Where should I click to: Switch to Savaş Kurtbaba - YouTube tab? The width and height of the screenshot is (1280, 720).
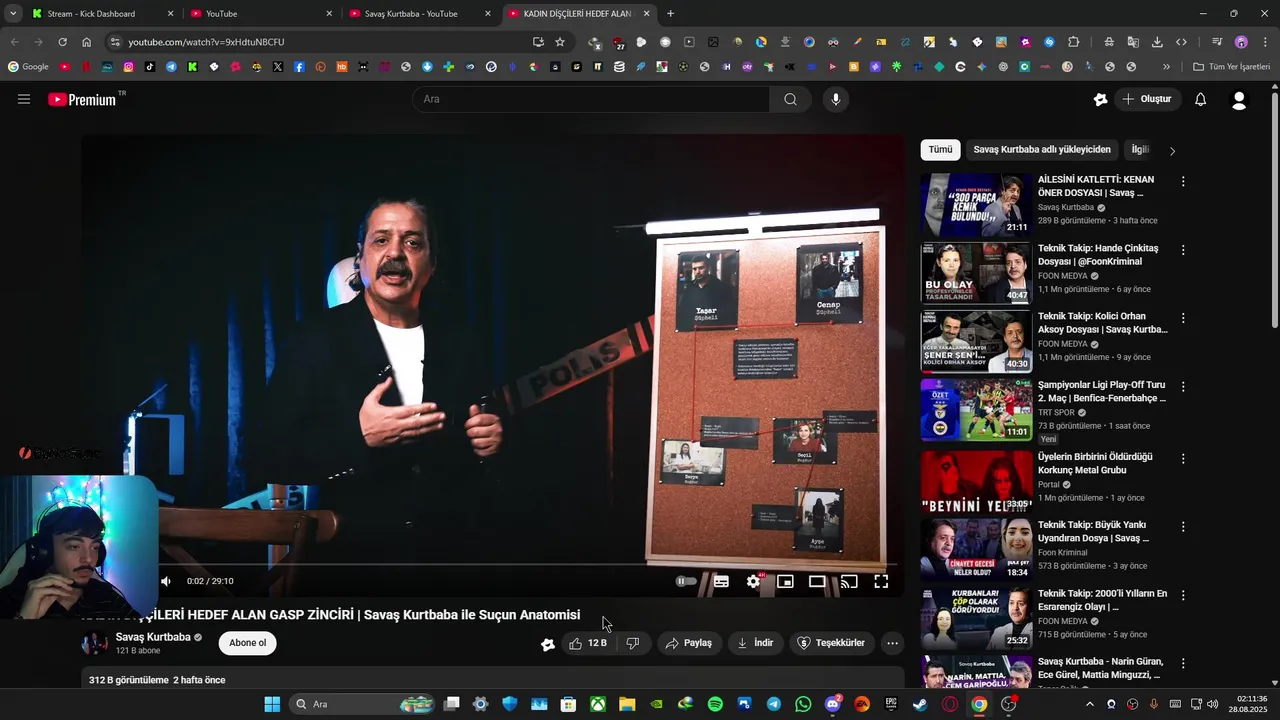[x=418, y=14]
